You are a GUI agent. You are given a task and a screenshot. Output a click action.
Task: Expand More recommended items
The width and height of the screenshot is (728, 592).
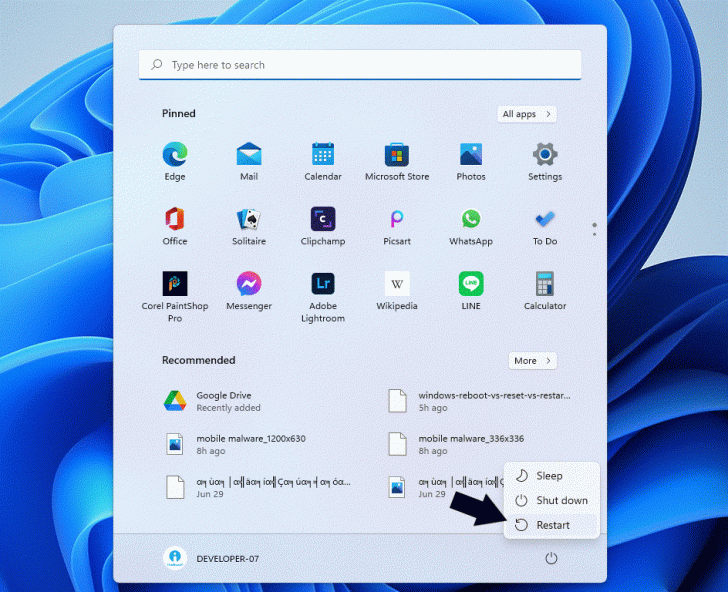coord(533,360)
